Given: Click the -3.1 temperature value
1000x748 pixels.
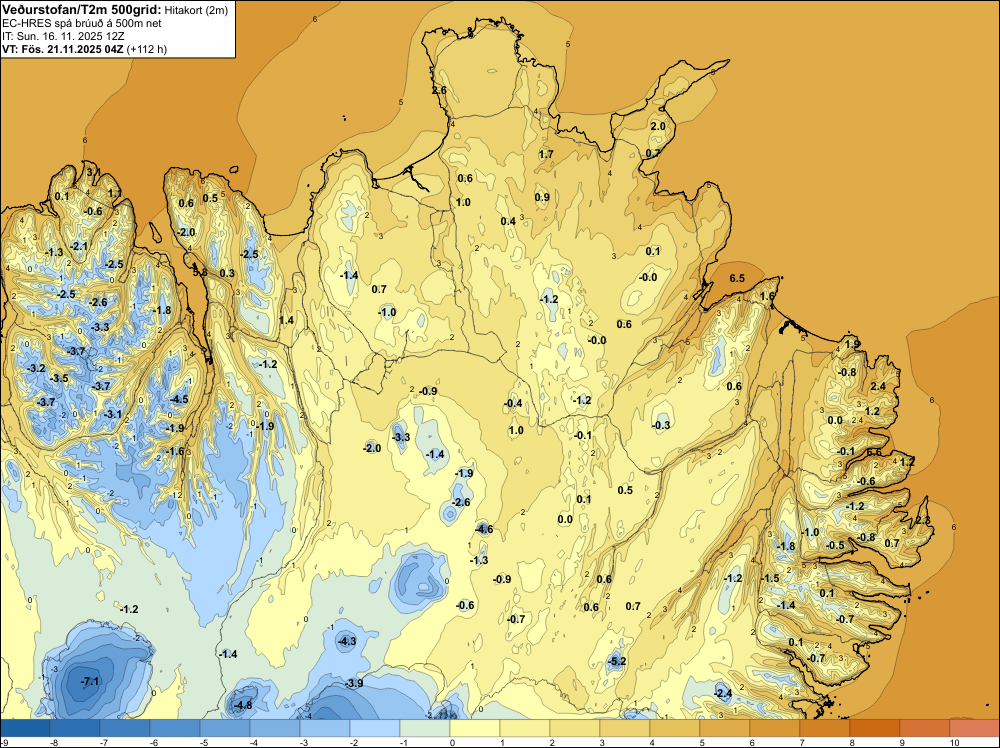Looking at the screenshot, I should pos(113,414).
